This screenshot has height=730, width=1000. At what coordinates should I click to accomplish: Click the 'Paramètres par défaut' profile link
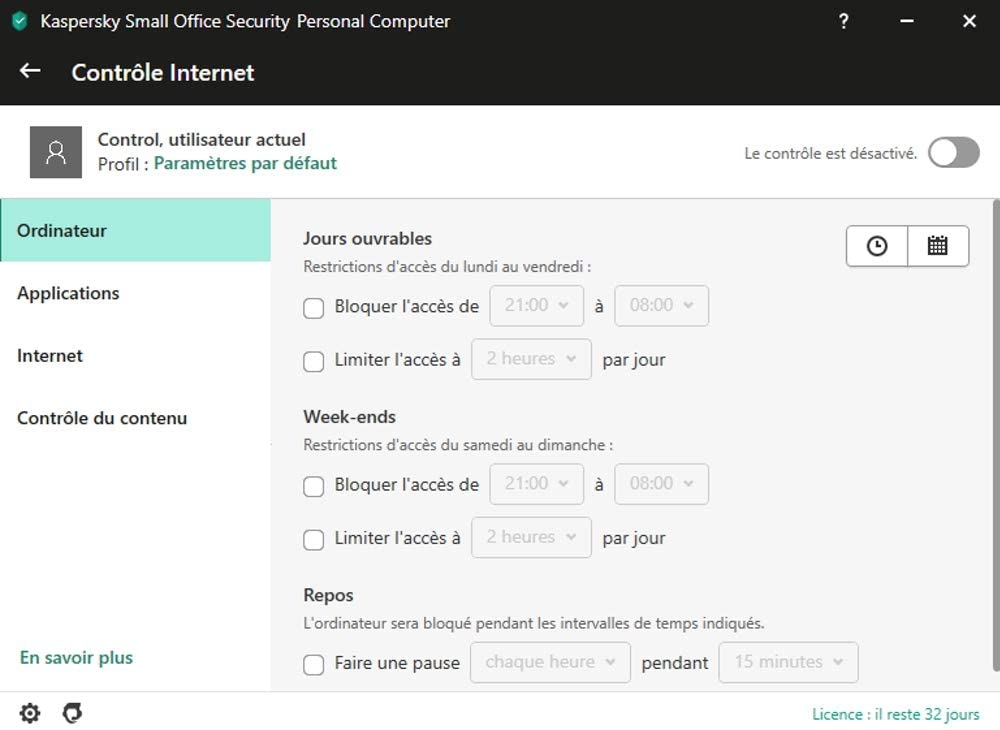coord(245,163)
